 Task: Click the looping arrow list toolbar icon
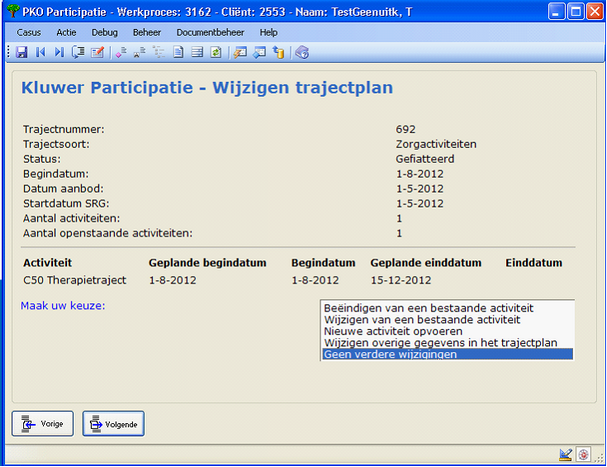click(78, 52)
